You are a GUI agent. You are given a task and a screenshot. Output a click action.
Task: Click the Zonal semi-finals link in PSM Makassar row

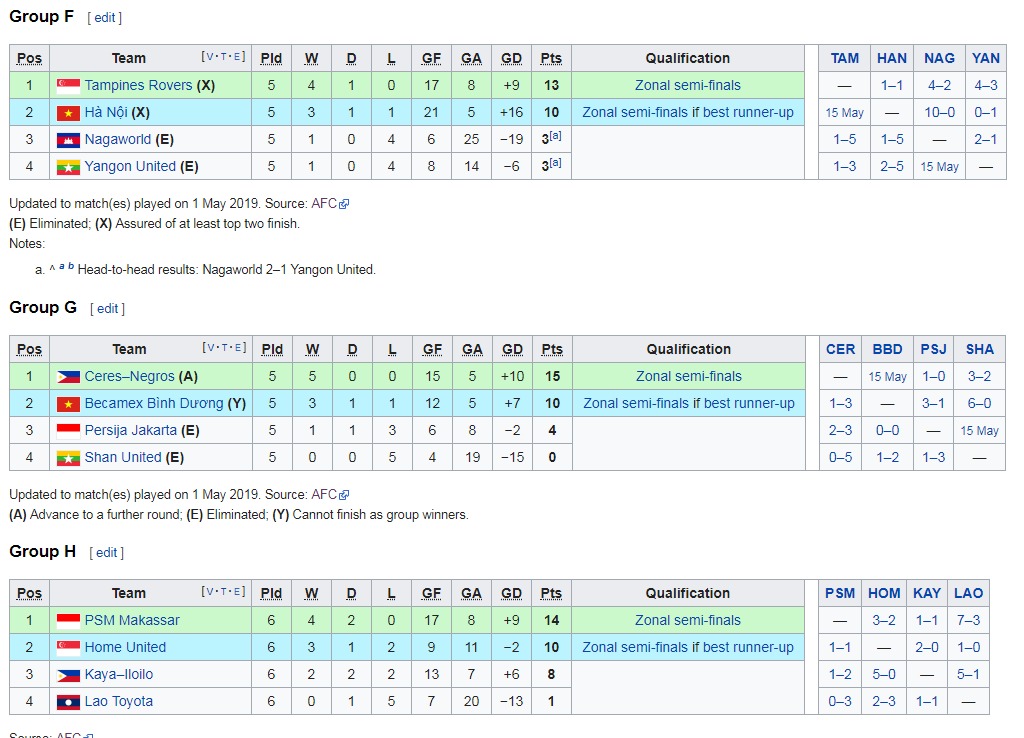pos(688,620)
